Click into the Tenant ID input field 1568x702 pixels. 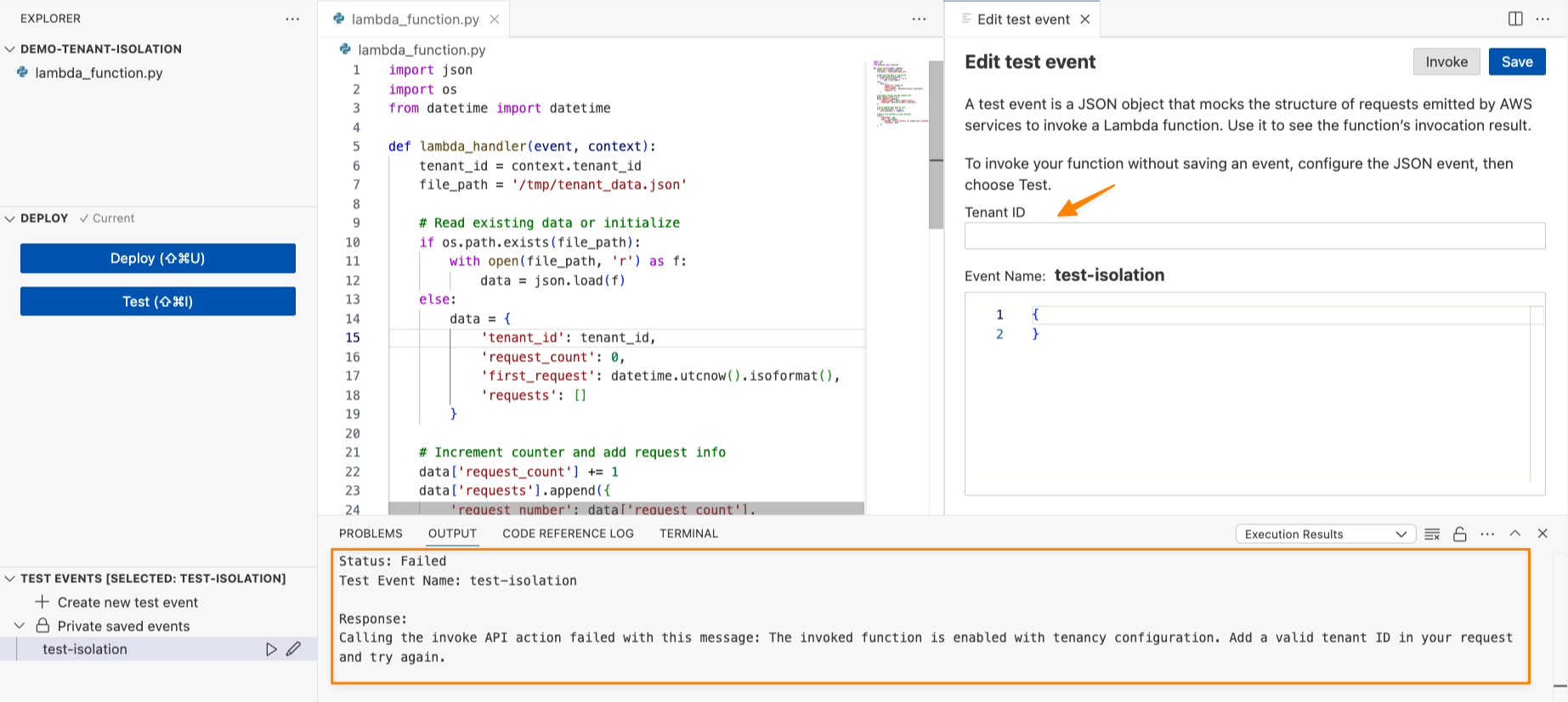tap(1254, 236)
